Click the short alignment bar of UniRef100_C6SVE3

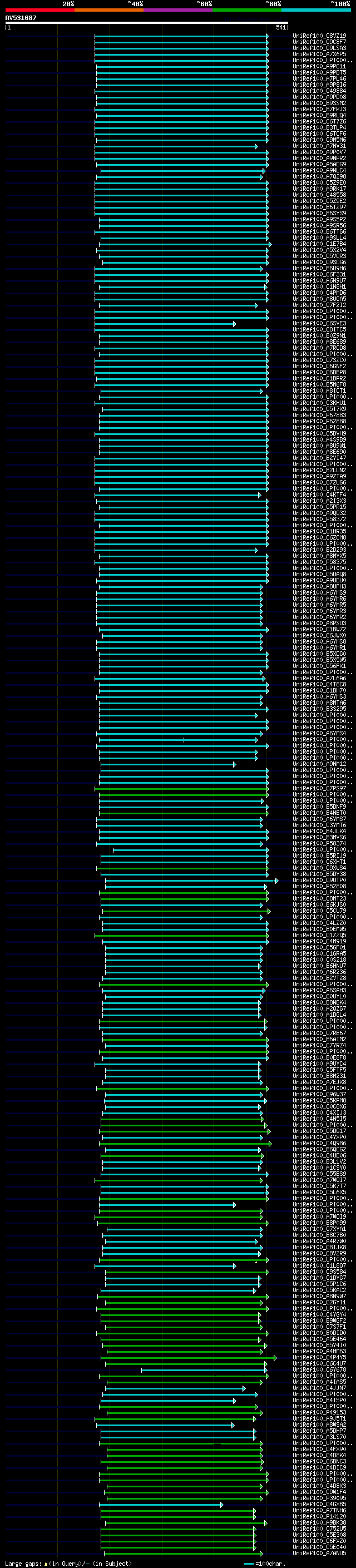pos(166,324)
